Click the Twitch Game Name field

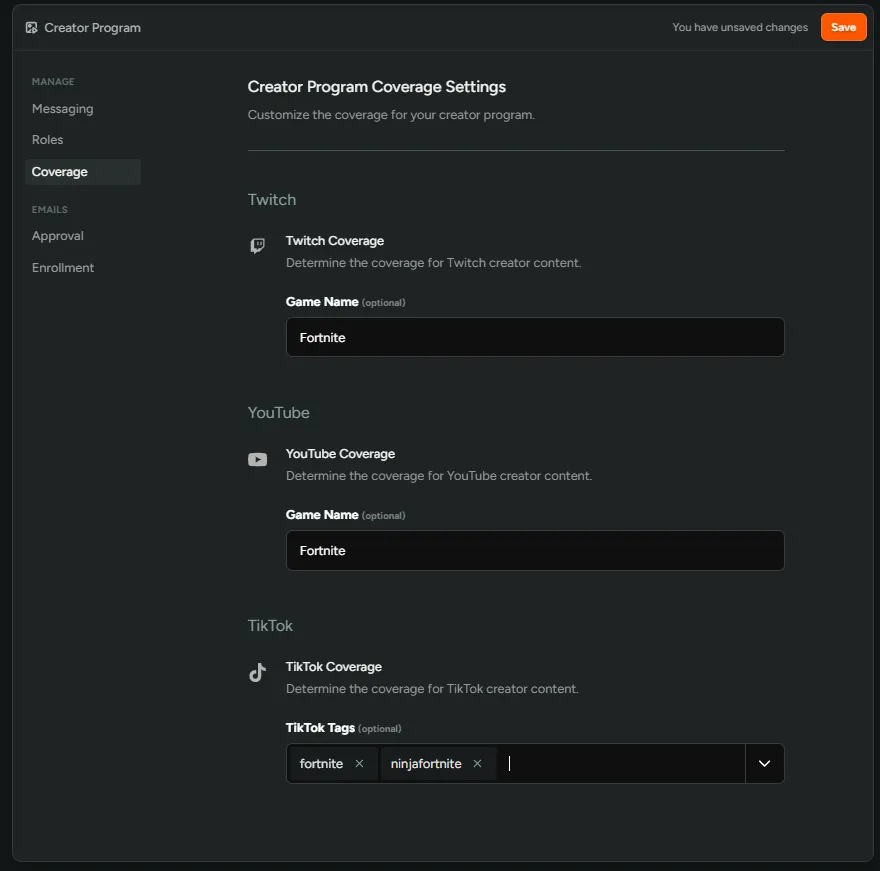point(535,338)
